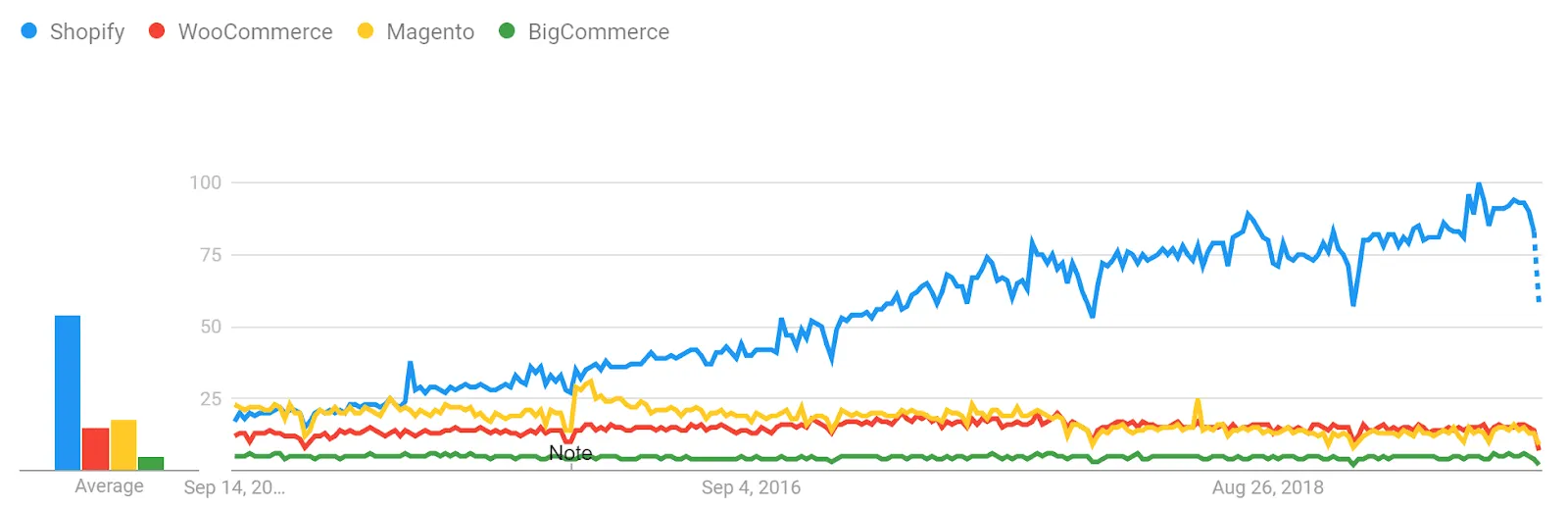Viewport: 1568px width, 510px height.
Task: Click the blue Shopify legend dot
Action: coord(29,31)
